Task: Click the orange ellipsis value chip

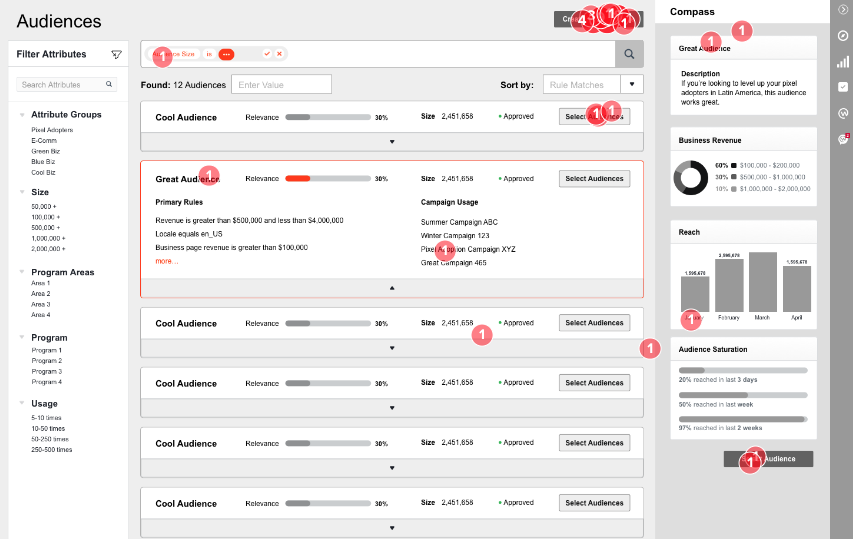Action: pos(226,54)
